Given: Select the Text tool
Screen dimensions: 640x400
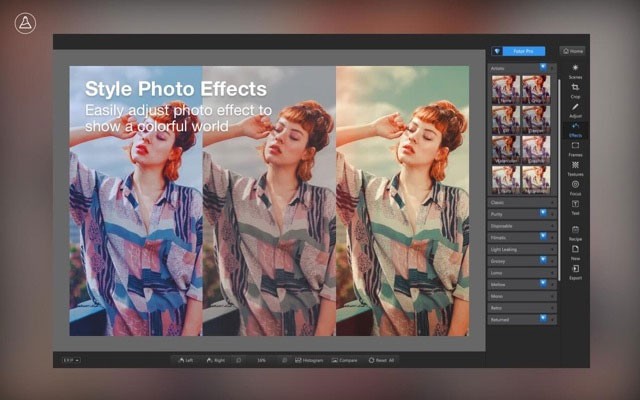Looking at the screenshot, I should click(x=575, y=206).
